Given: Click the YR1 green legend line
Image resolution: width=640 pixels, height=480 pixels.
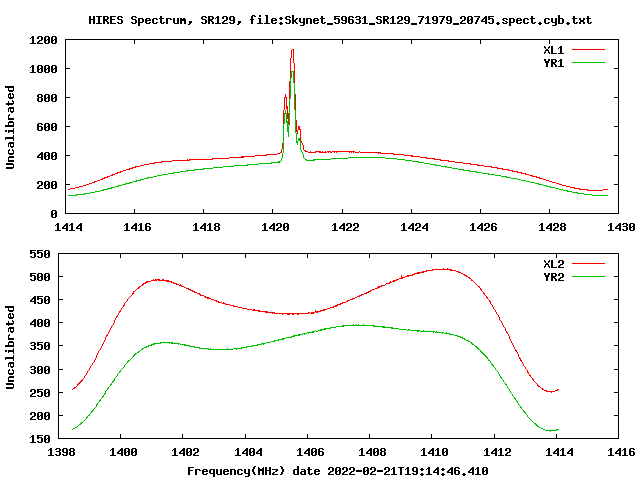Looking at the screenshot, I should tap(588, 63).
